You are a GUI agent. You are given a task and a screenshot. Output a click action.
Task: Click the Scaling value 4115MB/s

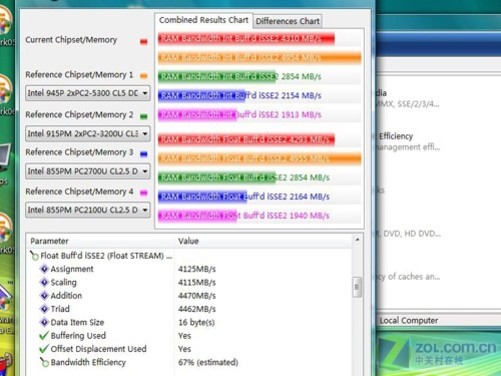click(197, 282)
